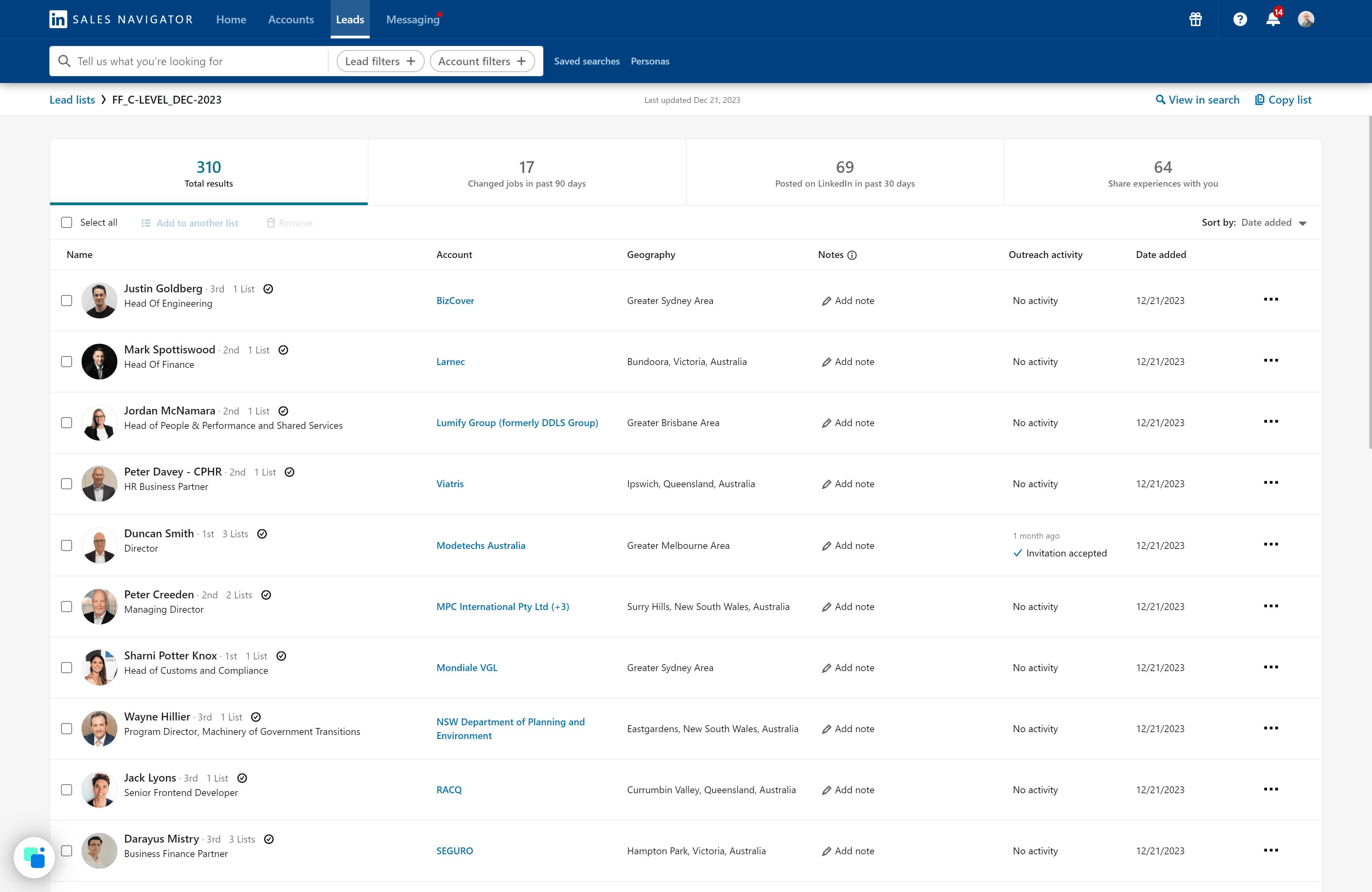Go to Home in navigation
Image resolution: width=1372 pixels, height=892 pixels.
pos(231,20)
